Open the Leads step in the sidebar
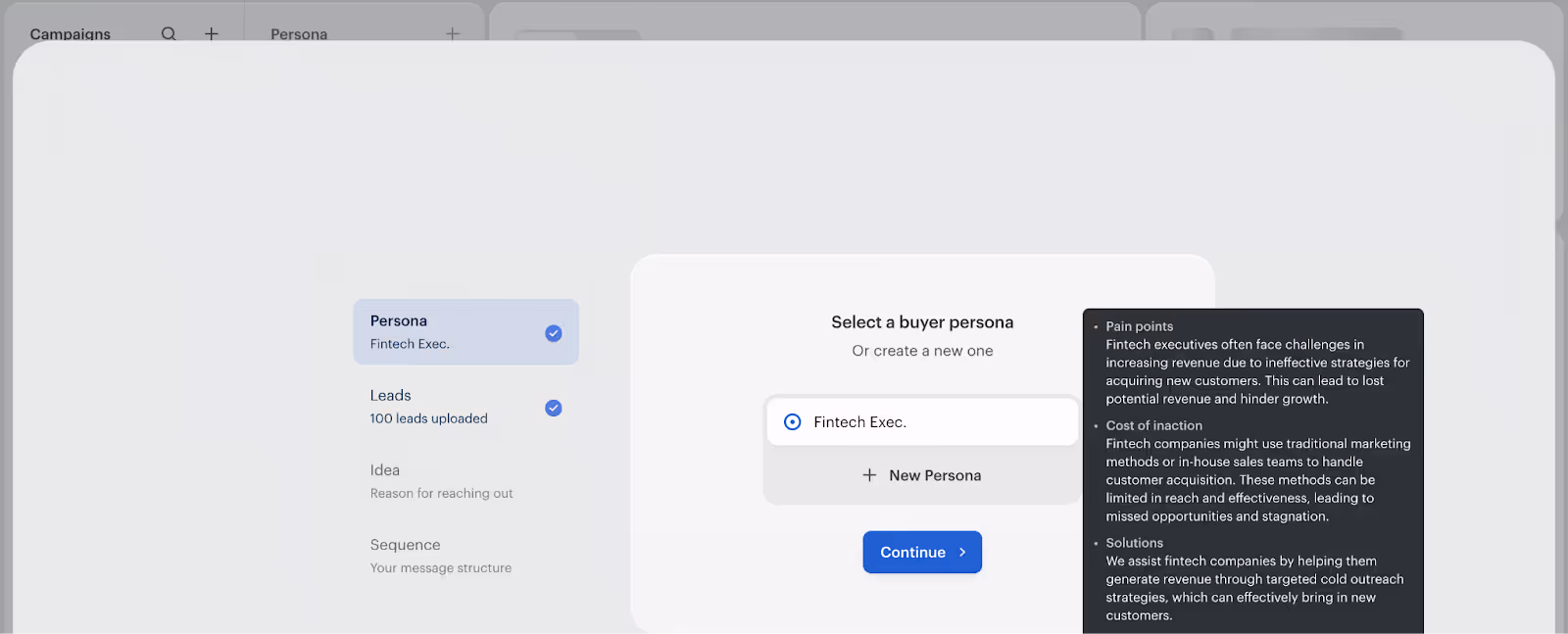 coord(465,407)
